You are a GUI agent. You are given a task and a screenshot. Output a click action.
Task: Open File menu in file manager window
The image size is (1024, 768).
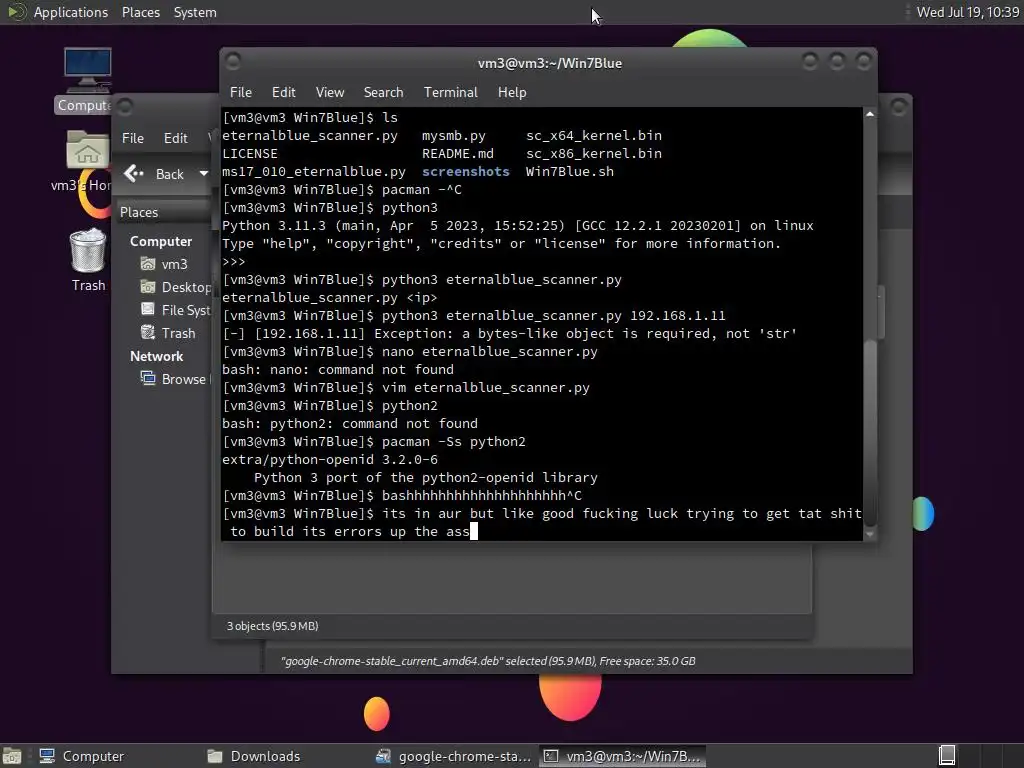coord(133,138)
